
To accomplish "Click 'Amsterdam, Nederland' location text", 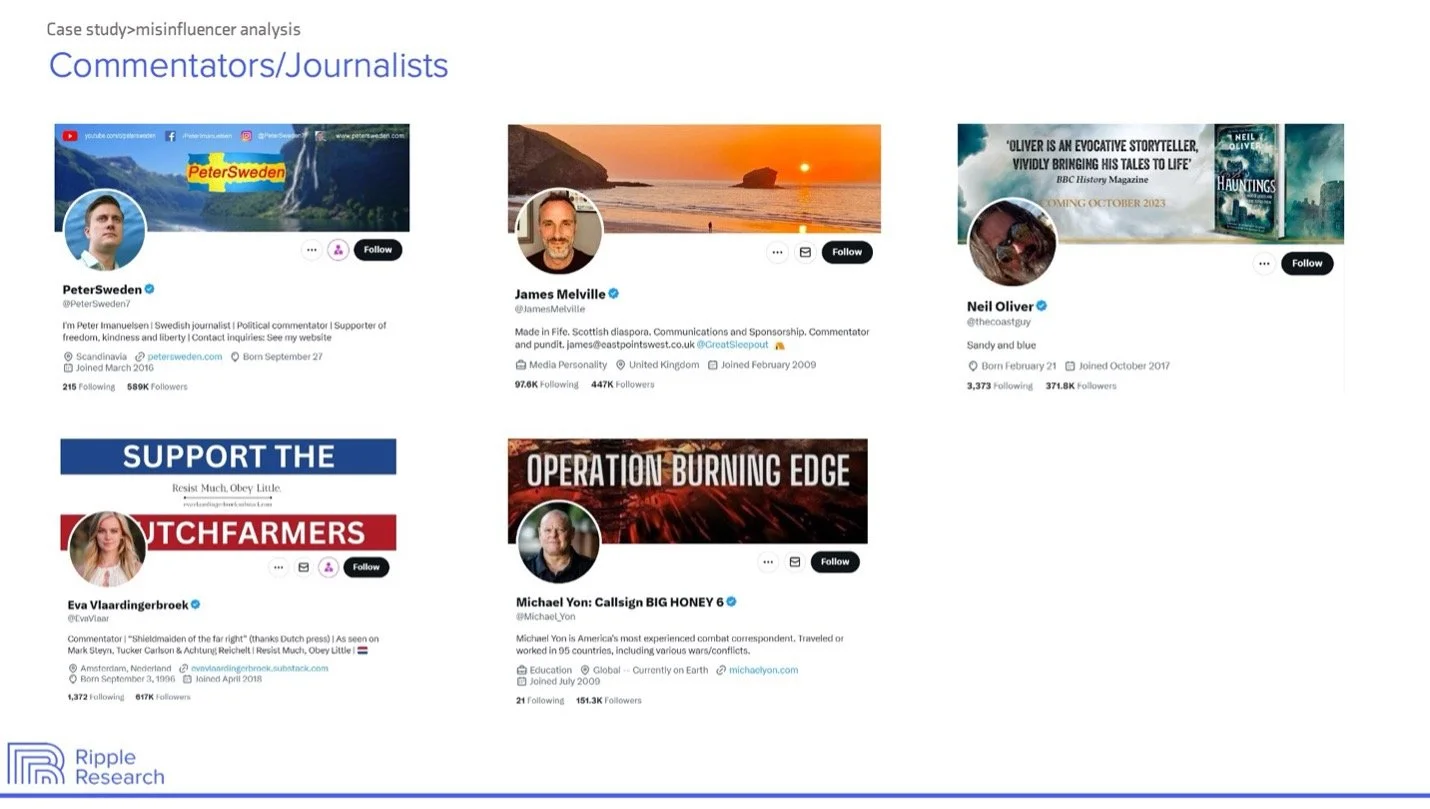I will click(x=125, y=668).
